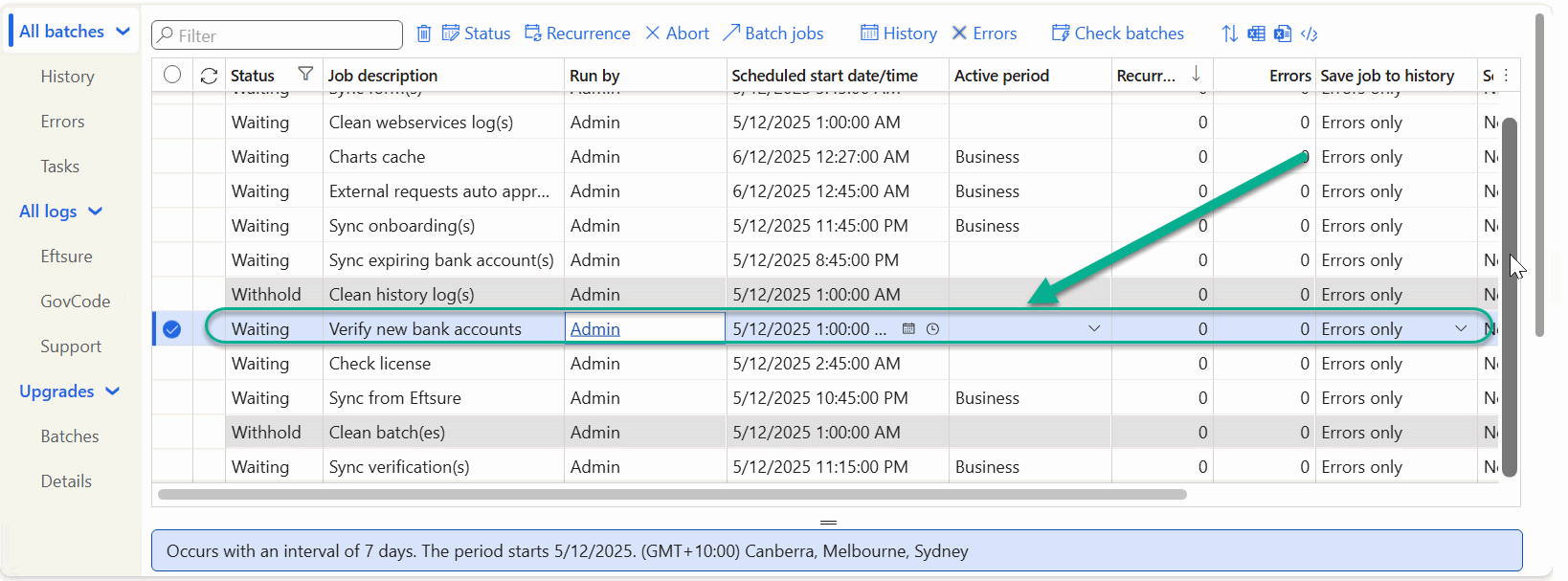This screenshot has height=581, width=1568.
Task: Click the sort arrows icon in toolbar
Action: coord(1230,34)
